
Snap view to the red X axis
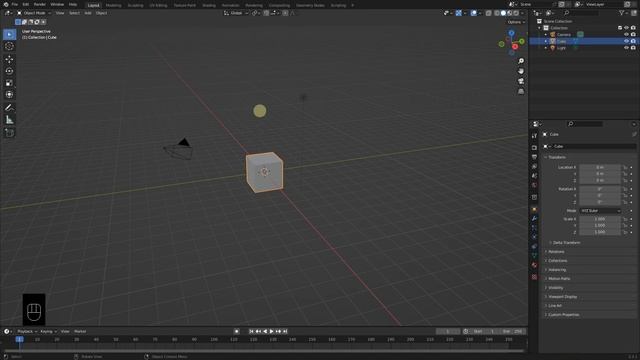pyautogui.click(x=515, y=47)
